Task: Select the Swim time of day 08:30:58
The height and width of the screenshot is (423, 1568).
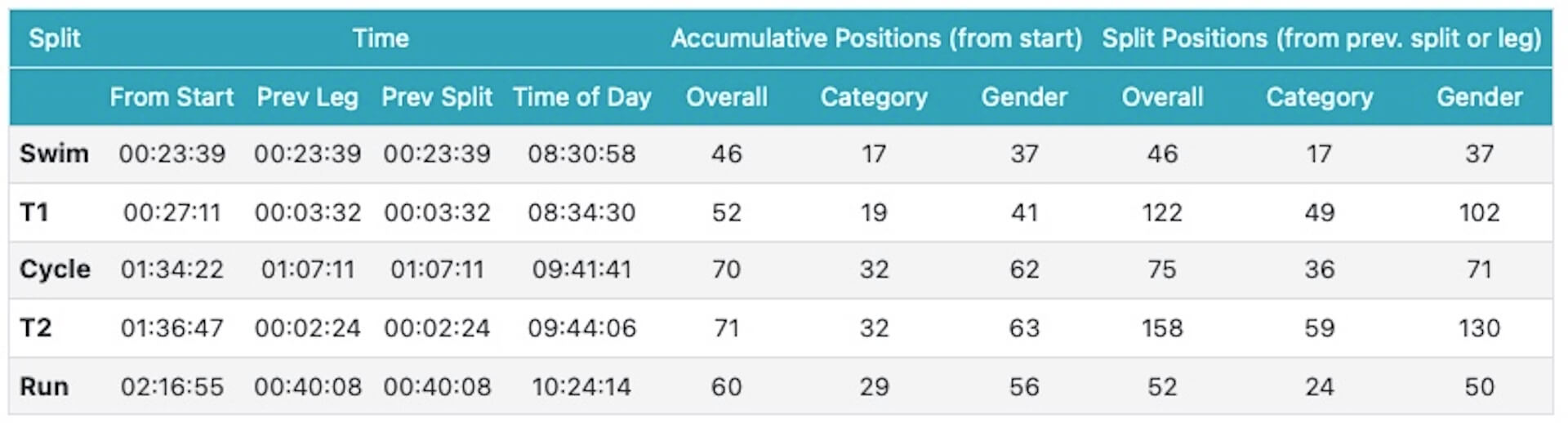Action: tap(581, 154)
